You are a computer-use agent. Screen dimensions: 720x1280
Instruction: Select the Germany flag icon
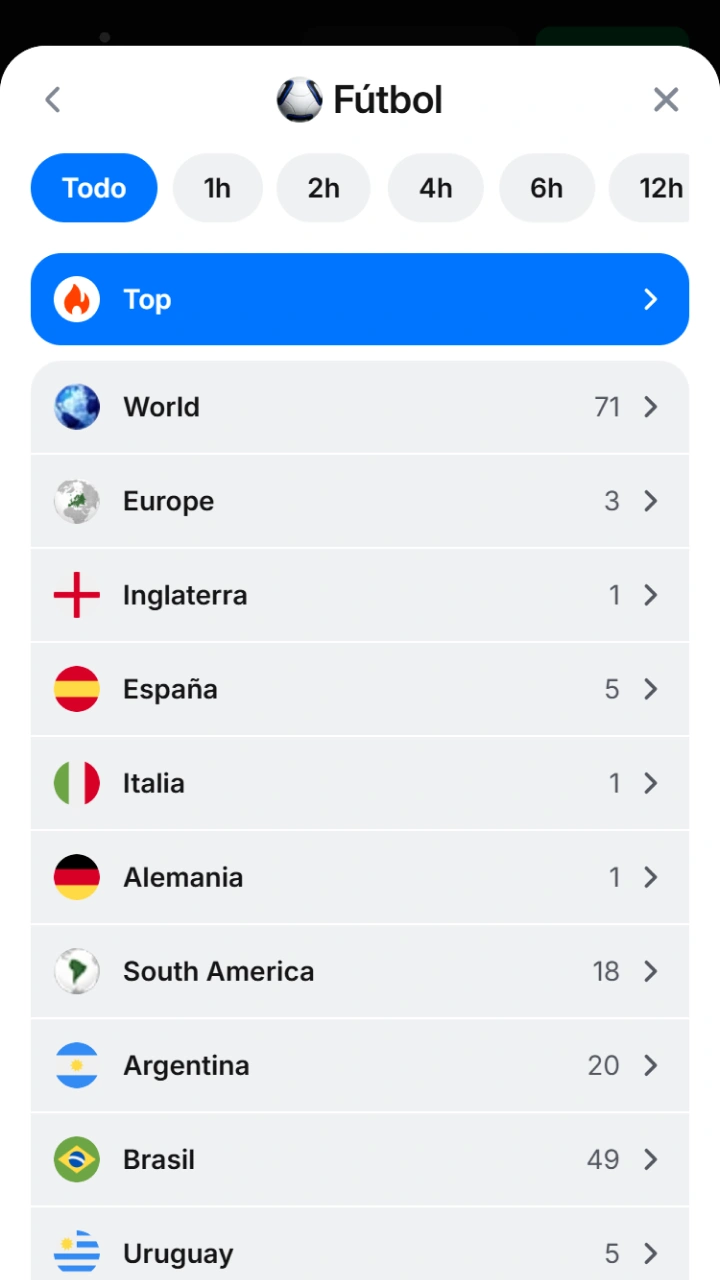click(x=77, y=877)
